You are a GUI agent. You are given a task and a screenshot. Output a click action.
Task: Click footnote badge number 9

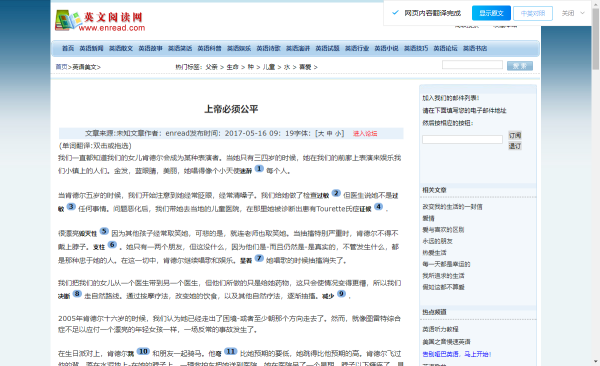point(341,294)
